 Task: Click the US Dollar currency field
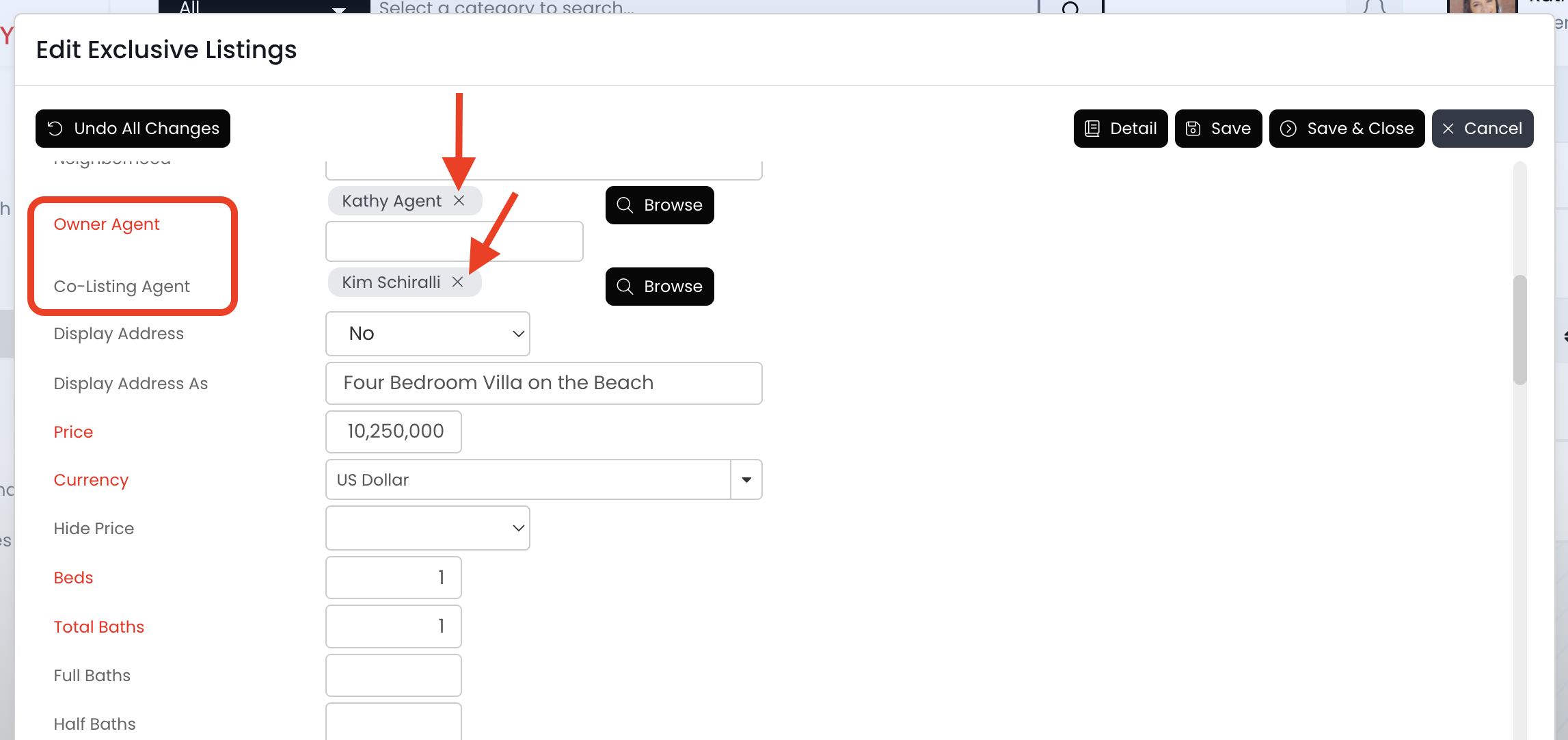point(528,479)
